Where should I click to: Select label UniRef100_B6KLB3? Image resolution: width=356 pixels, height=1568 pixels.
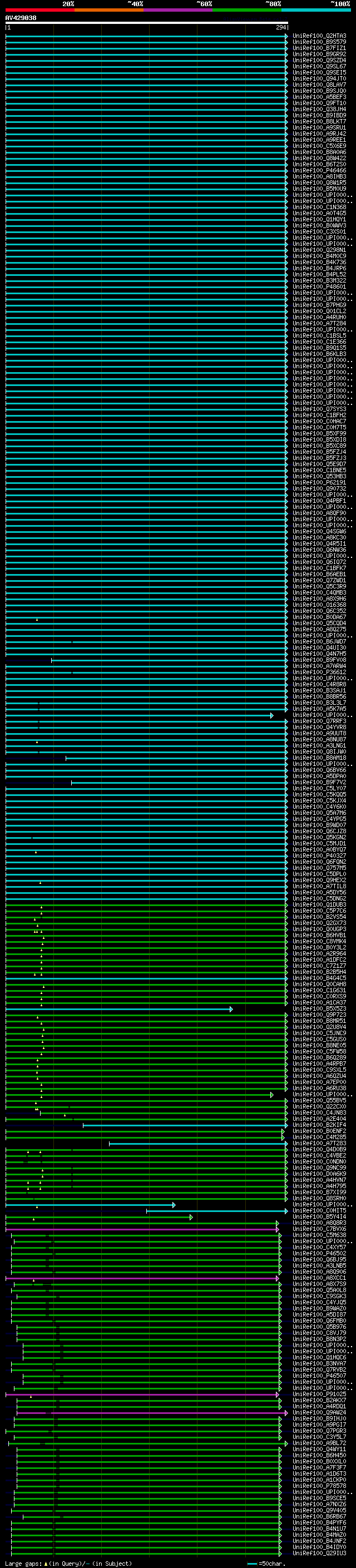click(x=319, y=354)
